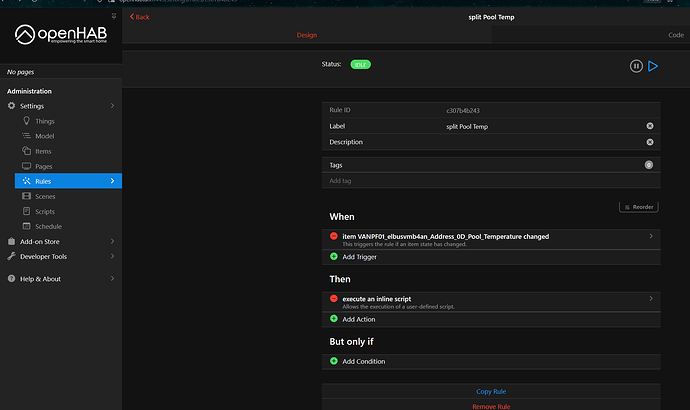The height and width of the screenshot is (410, 690).
Task: Expand the Rules item chevron
Action: [112, 181]
